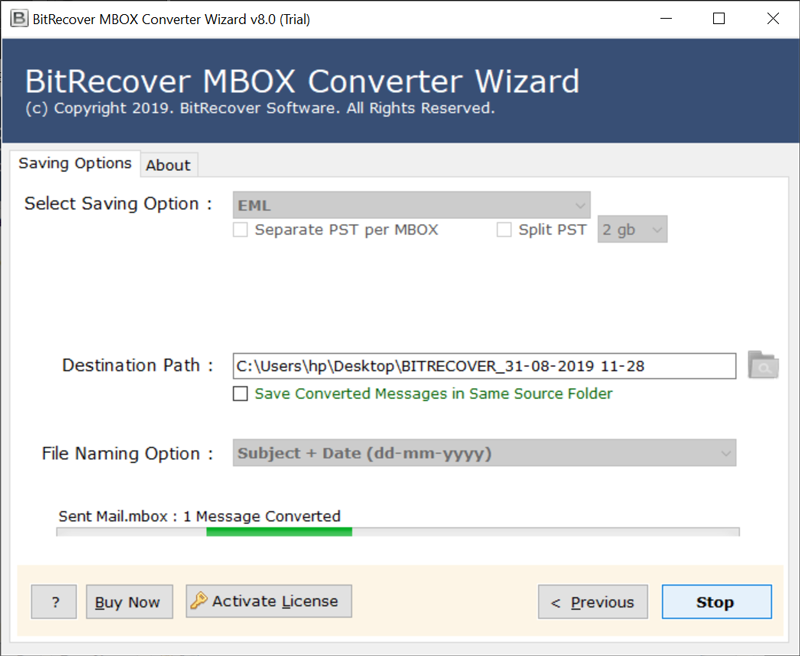Viewport: 800px width, 656px height.
Task: Click the File Naming Option label
Action: (x=128, y=453)
